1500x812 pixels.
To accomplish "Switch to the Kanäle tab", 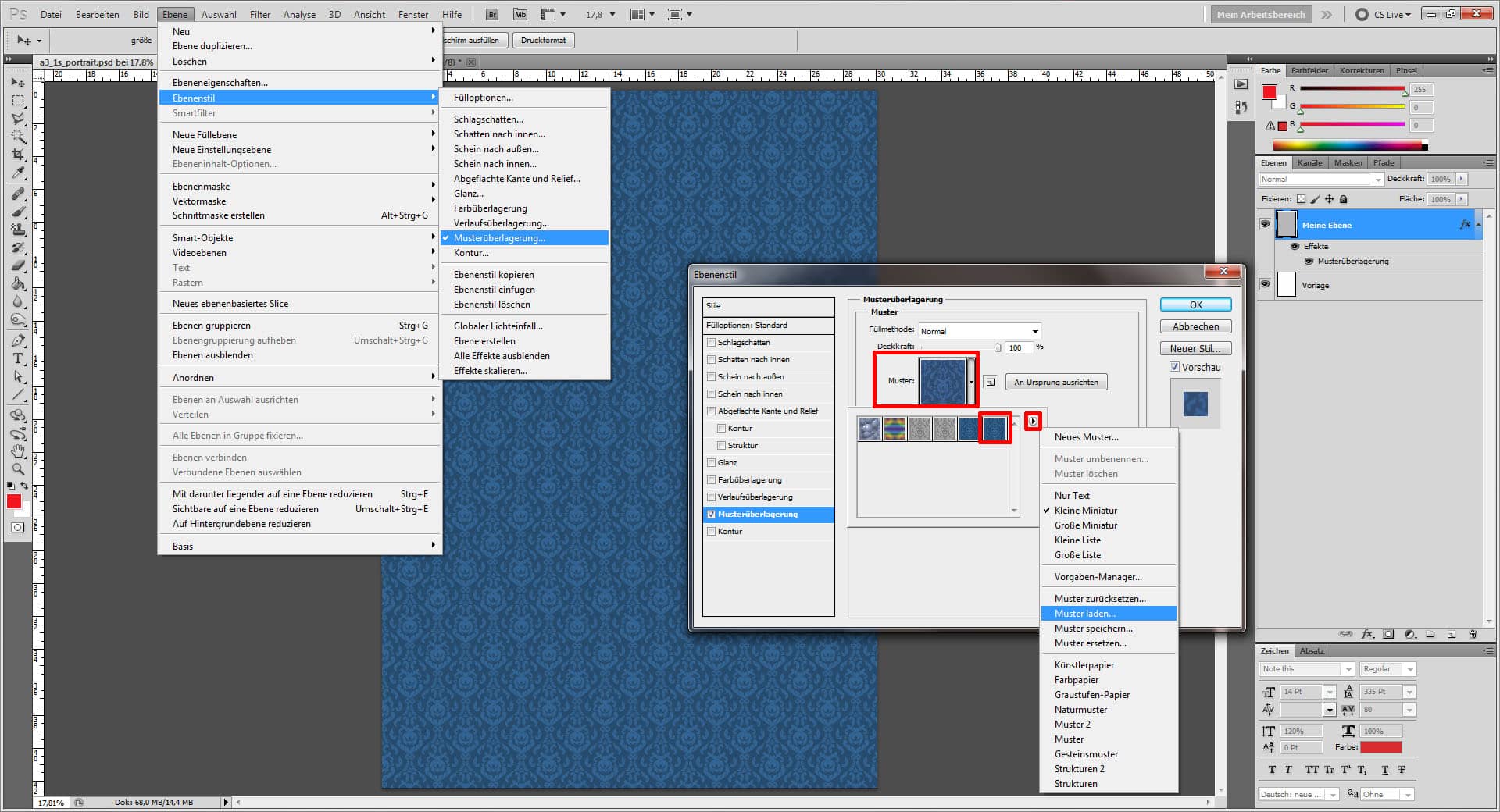I will [x=1310, y=162].
